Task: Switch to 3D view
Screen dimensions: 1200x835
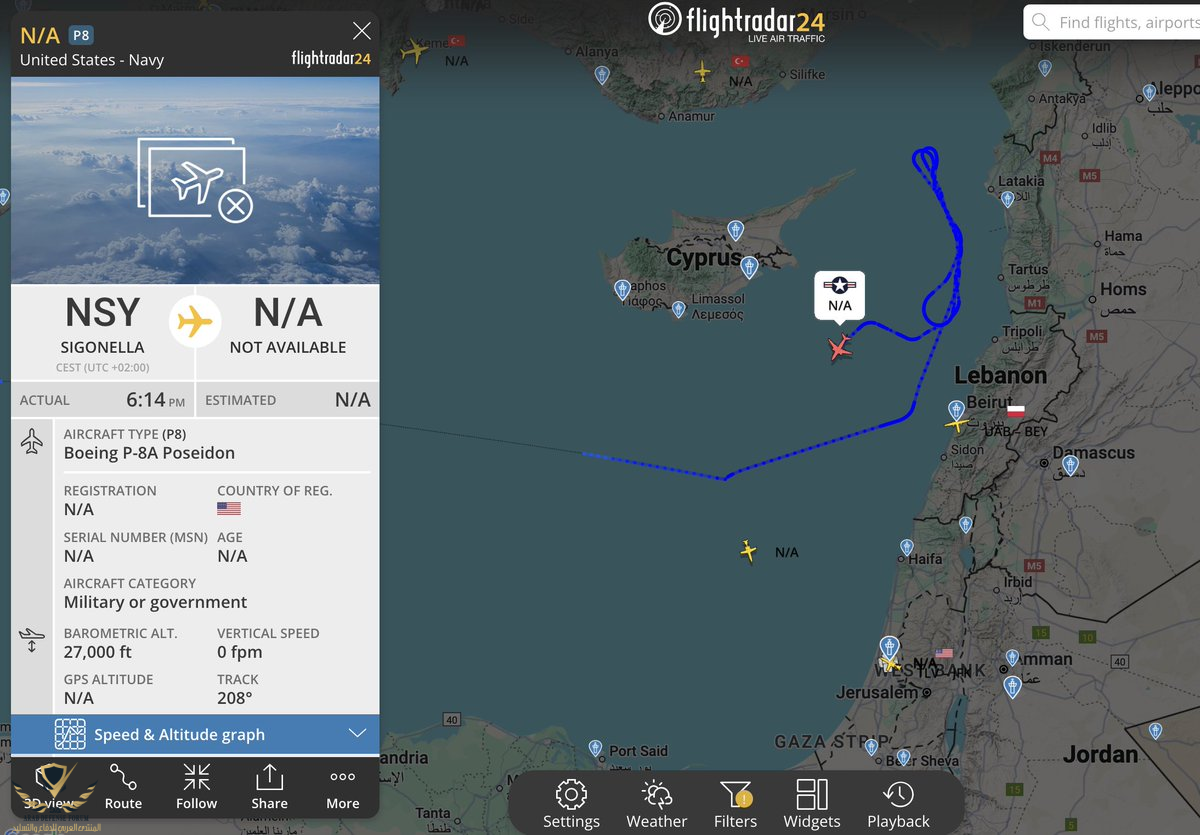Action: coord(49,786)
